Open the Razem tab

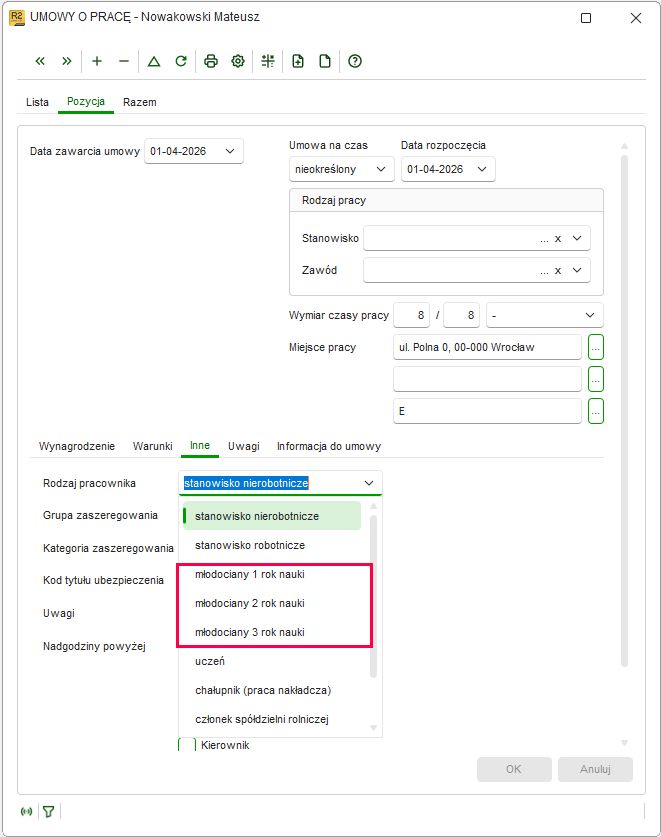(x=140, y=102)
